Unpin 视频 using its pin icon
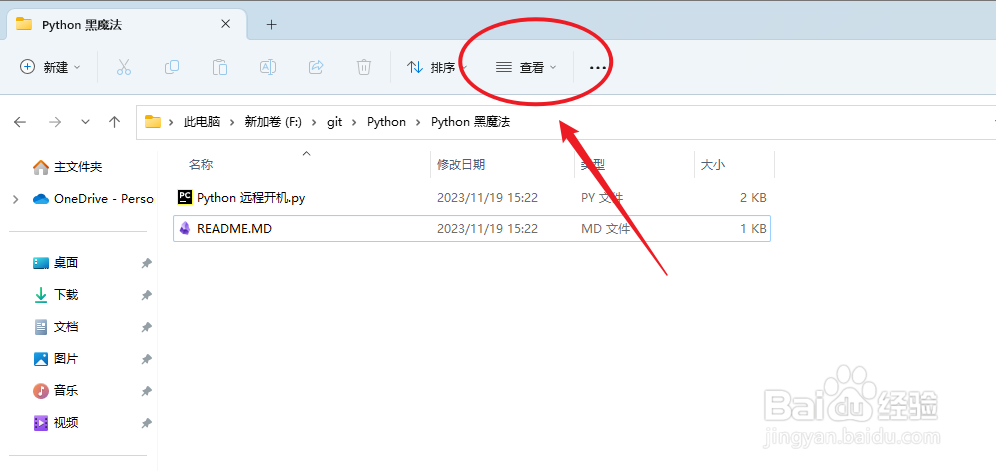The width and height of the screenshot is (996, 471). click(146, 422)
